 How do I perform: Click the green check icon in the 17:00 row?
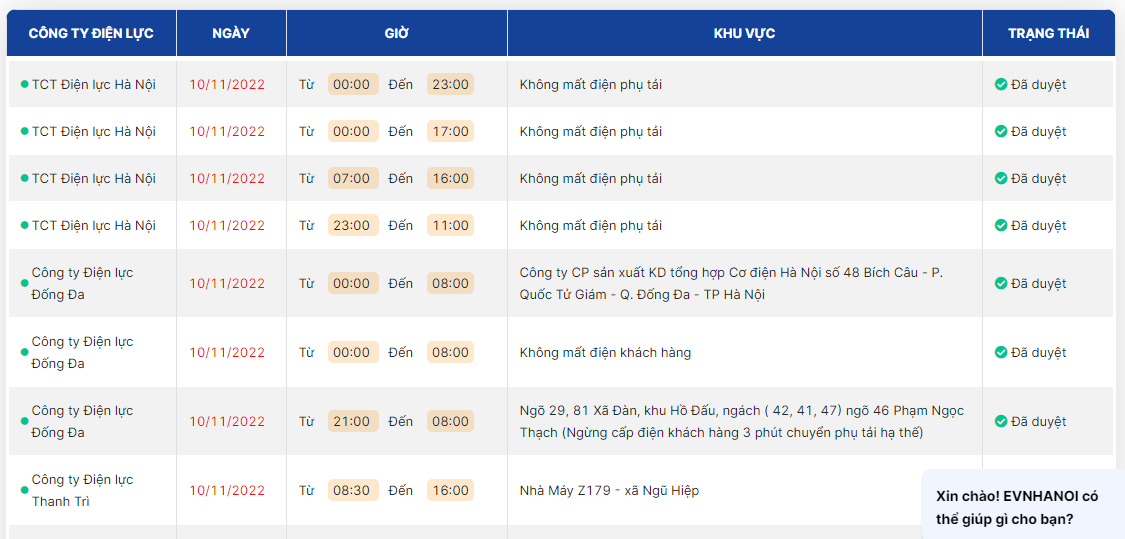[1001, 132]
